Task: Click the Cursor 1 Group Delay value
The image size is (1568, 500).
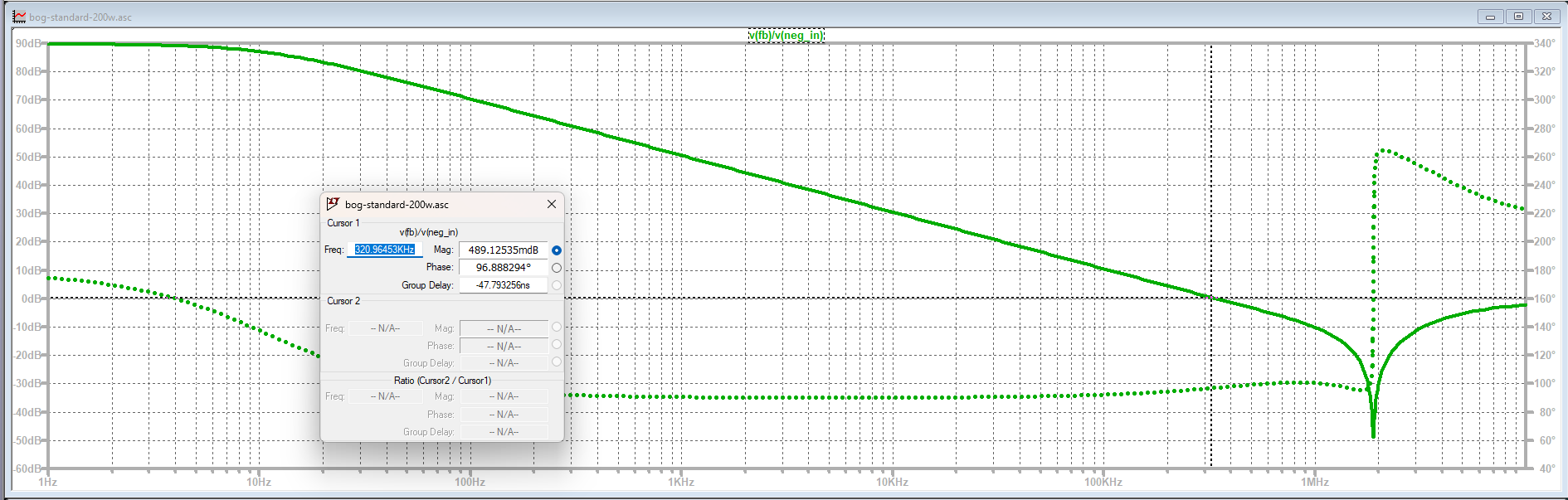Action: 503,285
